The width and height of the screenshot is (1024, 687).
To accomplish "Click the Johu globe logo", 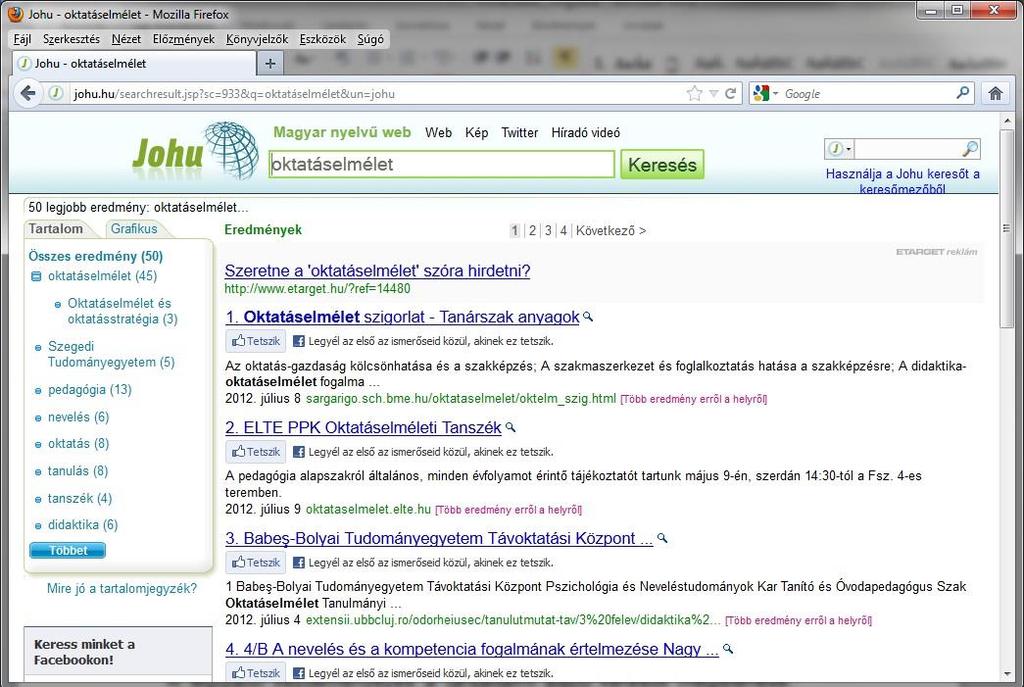I will (x=231, y=150).
